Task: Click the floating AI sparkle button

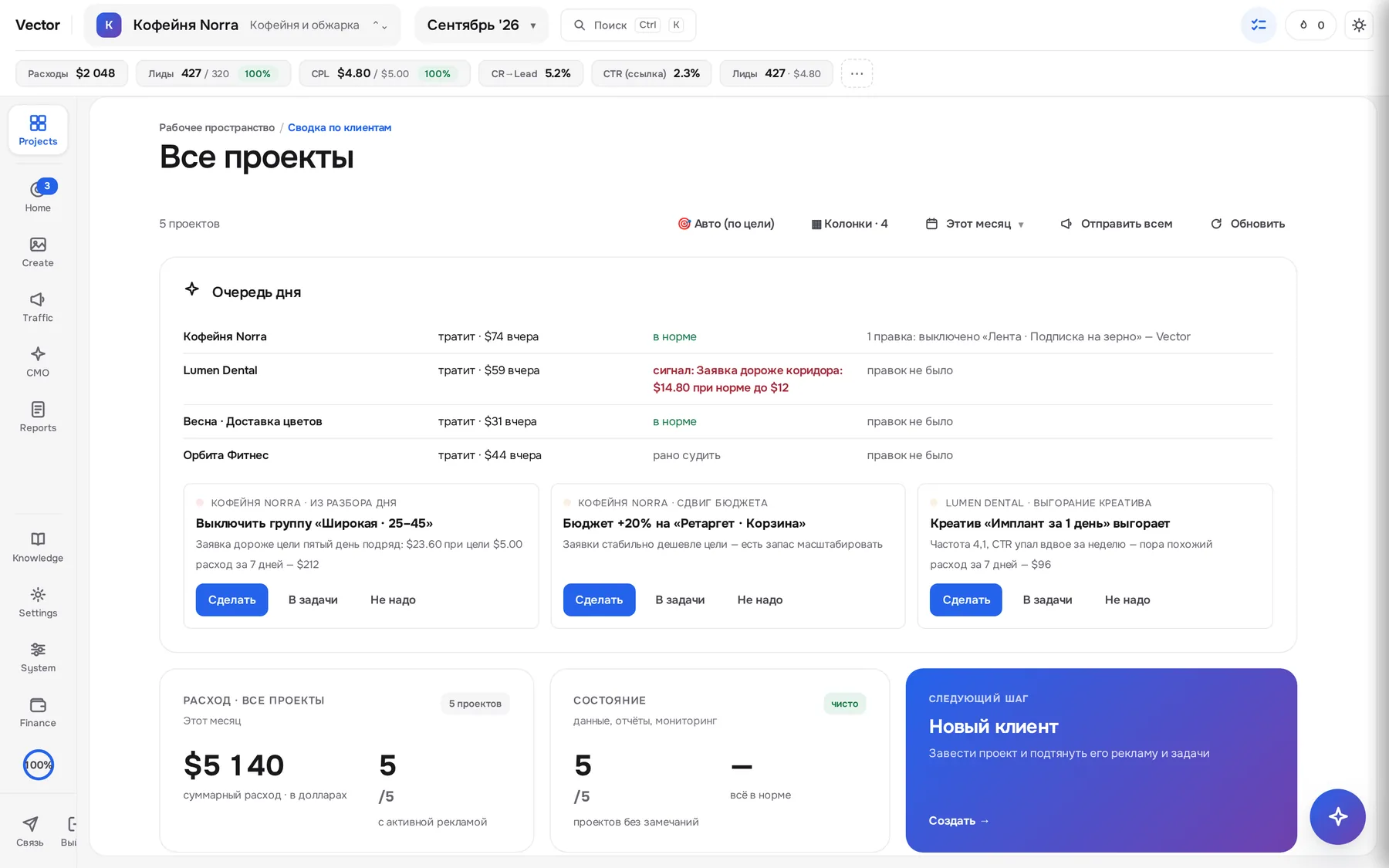Action: point(1337,816)
